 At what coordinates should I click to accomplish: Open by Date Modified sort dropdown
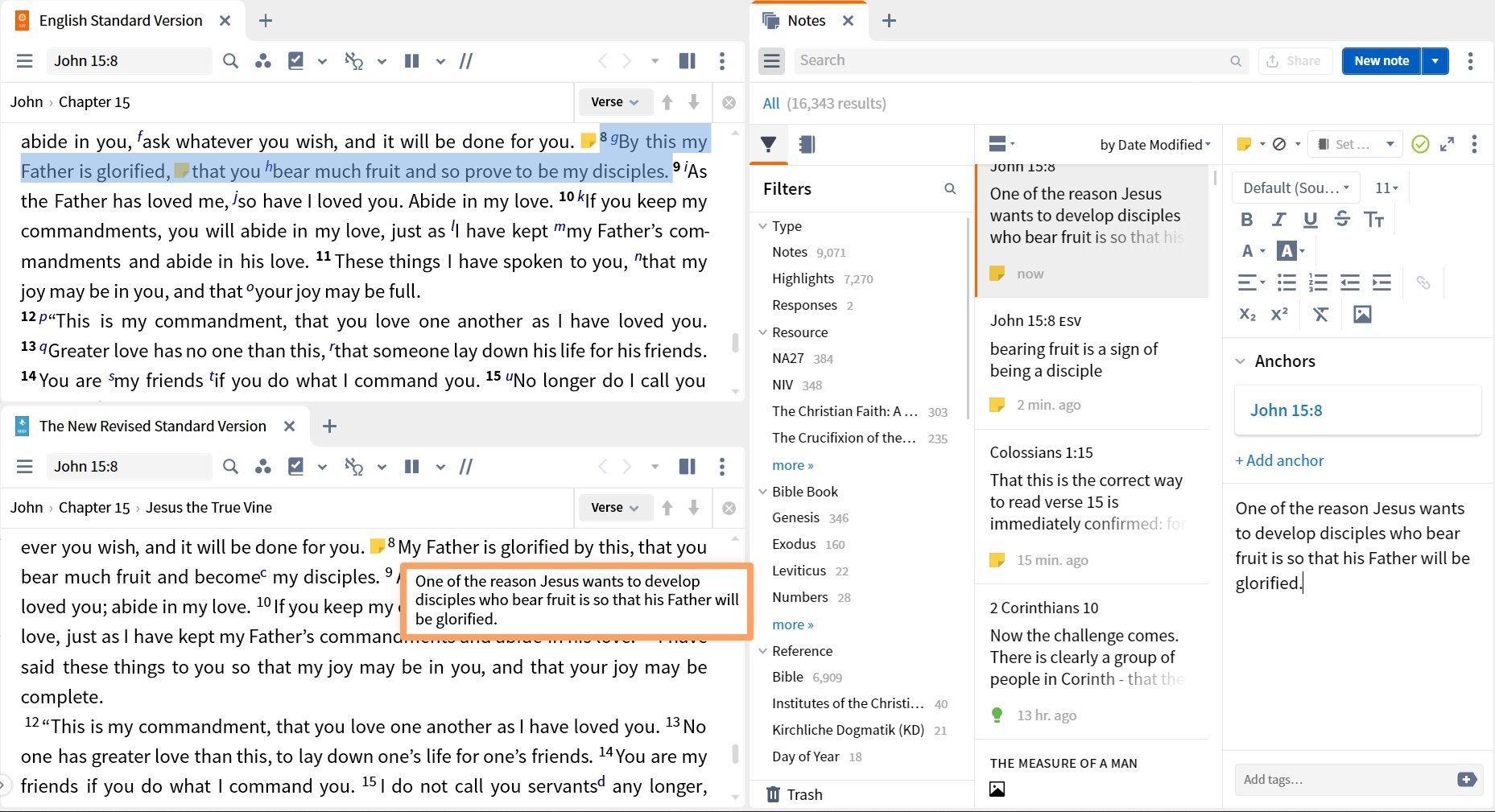click(1155, 145)
